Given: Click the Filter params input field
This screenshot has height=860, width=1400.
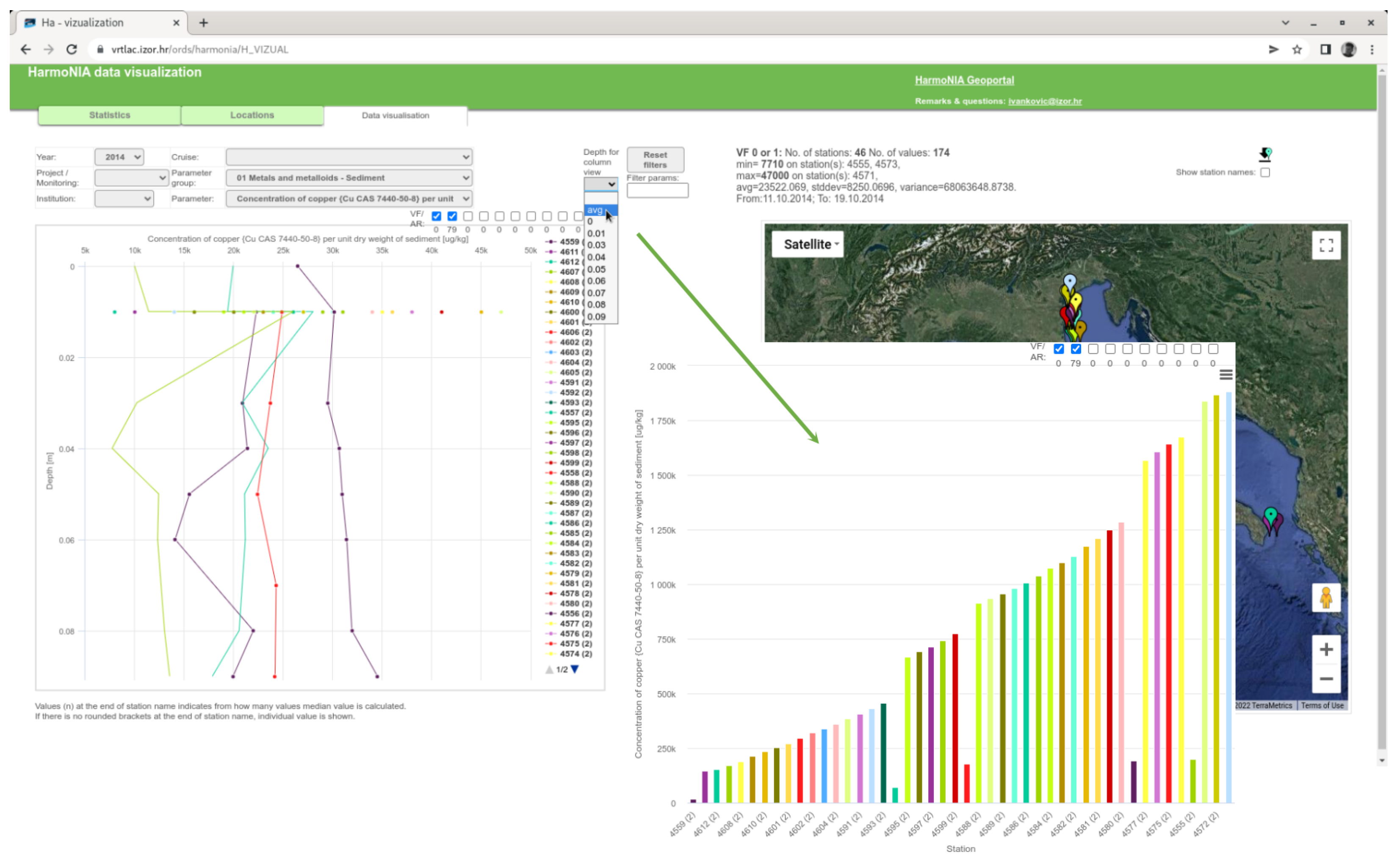Looking at the screenshot, I should [657, 191].
